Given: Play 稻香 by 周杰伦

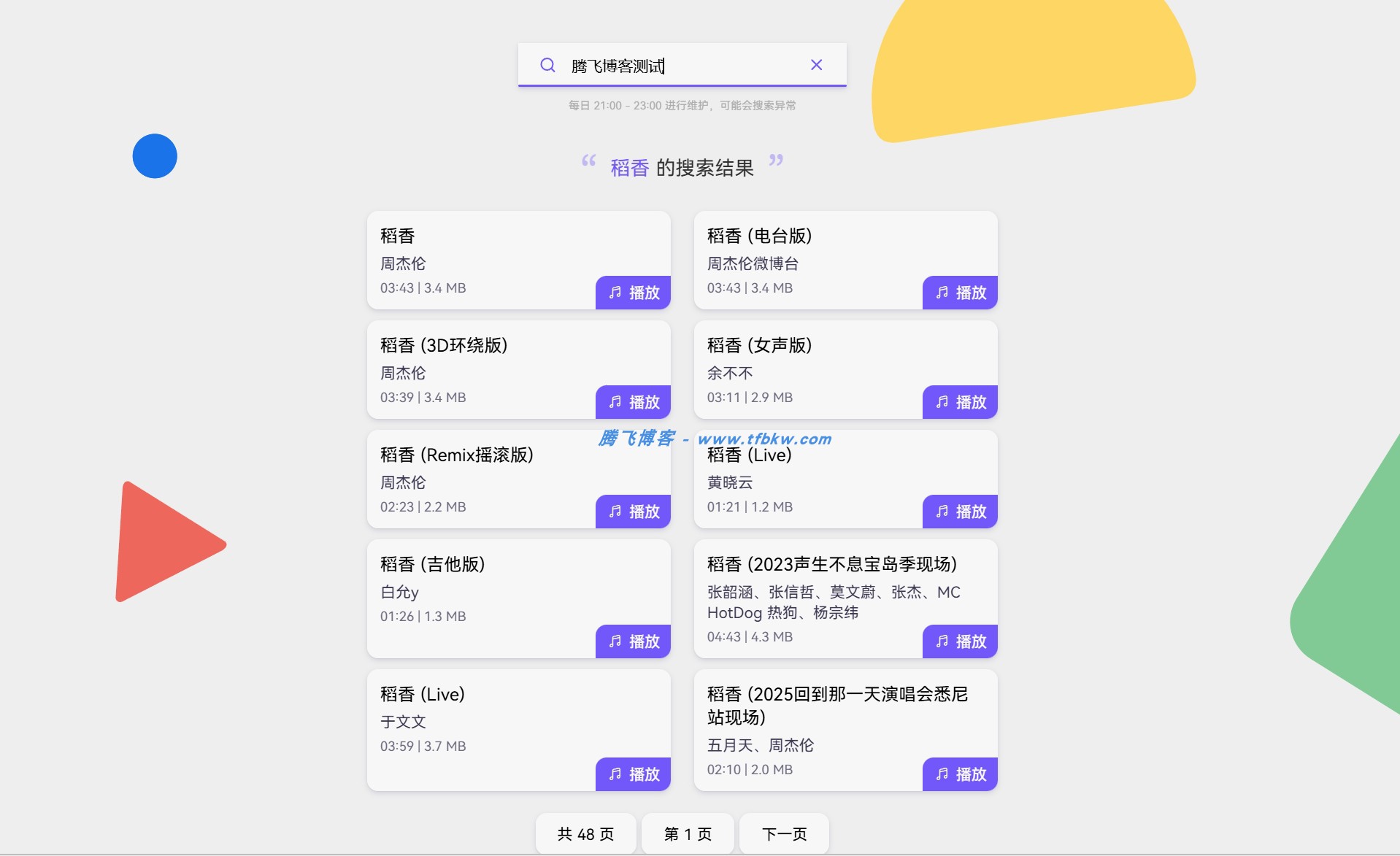Looking at the screenshot, I should (632, 293).
